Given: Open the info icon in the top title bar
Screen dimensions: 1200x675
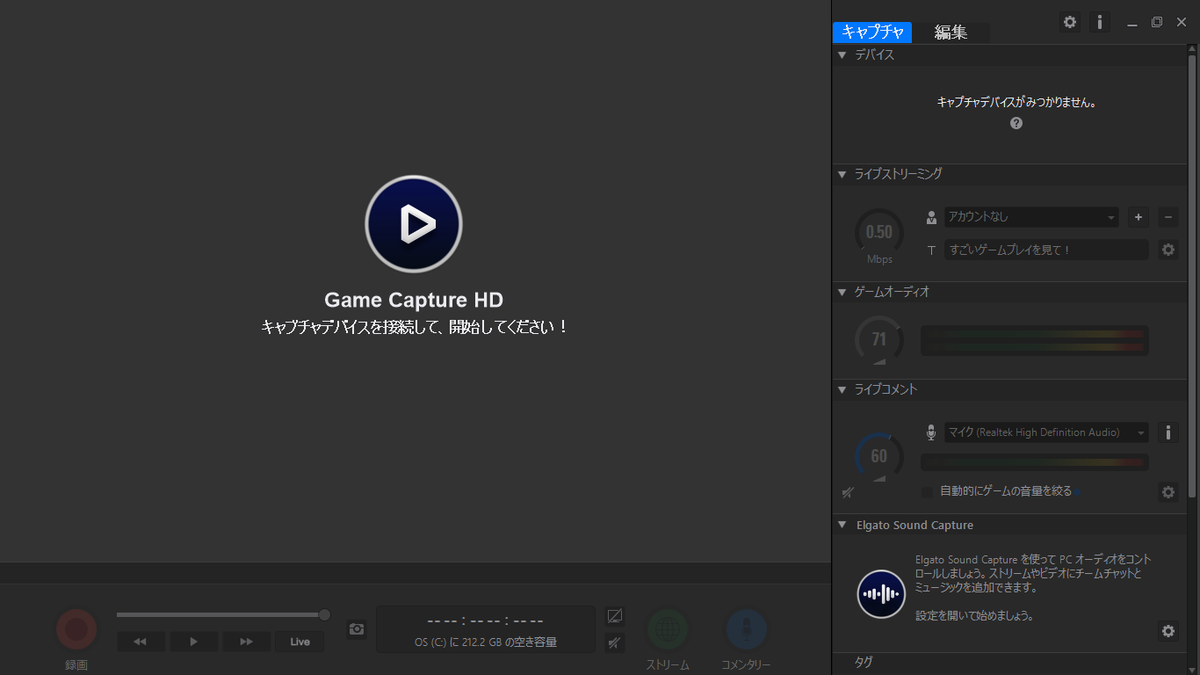Looking at the screenshot, I should (1099, 22).
